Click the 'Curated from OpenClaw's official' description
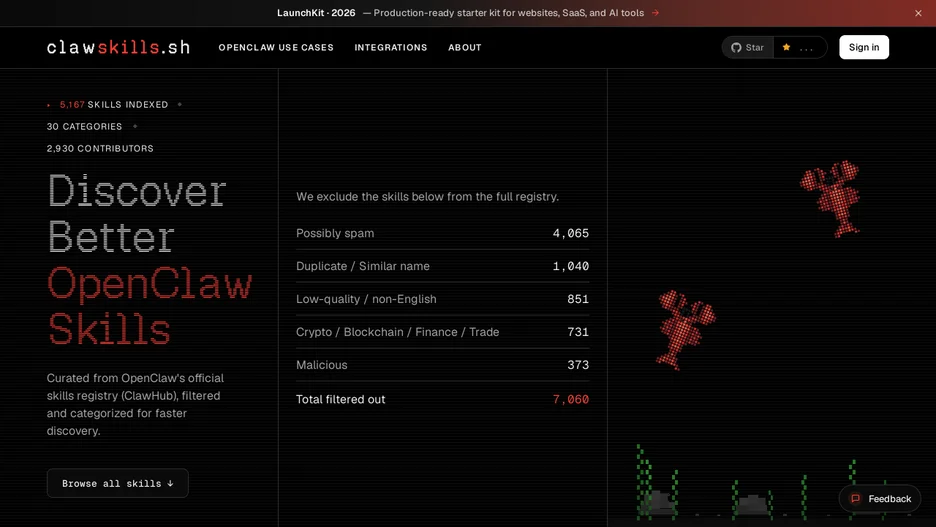Viewport: 936px width, 527px height. click(x=136, y=404)
